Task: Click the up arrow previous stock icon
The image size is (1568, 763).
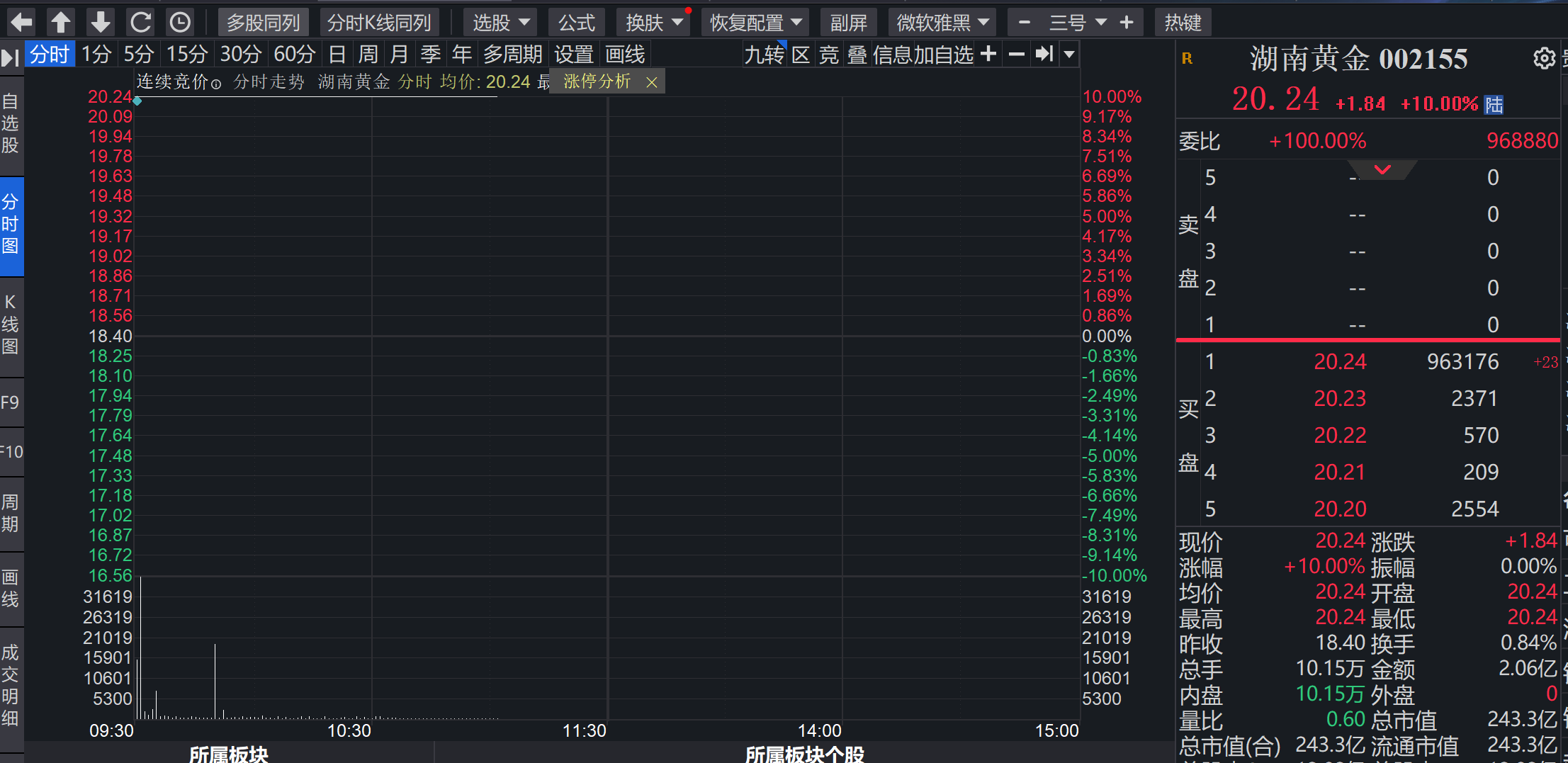Action: [61, 23]
